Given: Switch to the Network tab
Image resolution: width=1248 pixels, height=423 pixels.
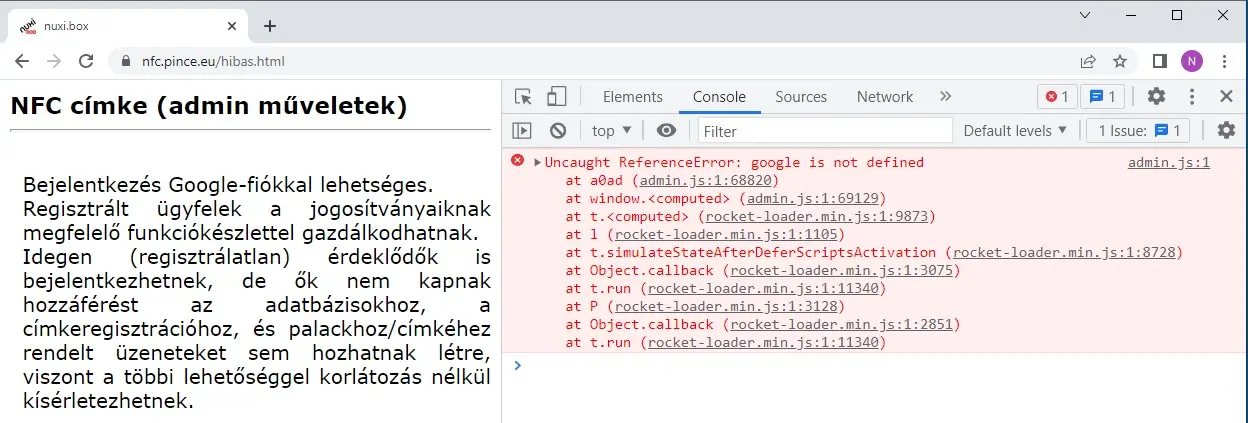Looking at the screenshot, I should [x=884, y=97].
